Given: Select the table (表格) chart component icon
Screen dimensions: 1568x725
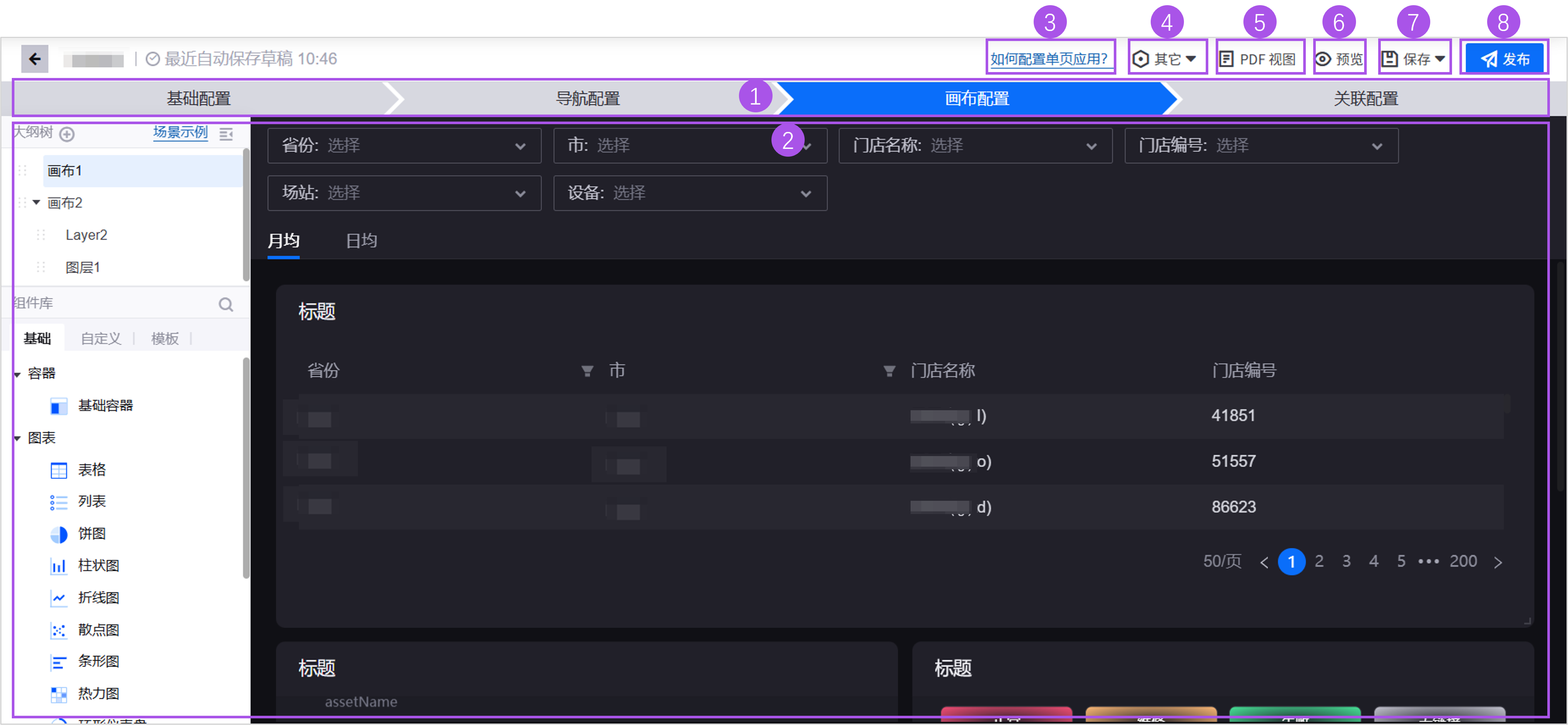Looking at the screenshot, I should coord(58,470).
